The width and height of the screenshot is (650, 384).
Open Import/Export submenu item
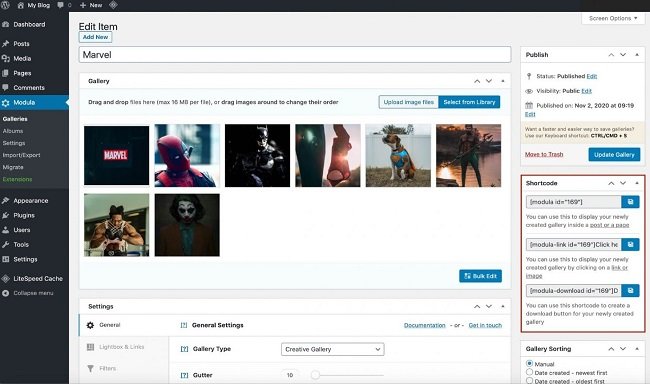pyautogui.click(x=22, y=155)
